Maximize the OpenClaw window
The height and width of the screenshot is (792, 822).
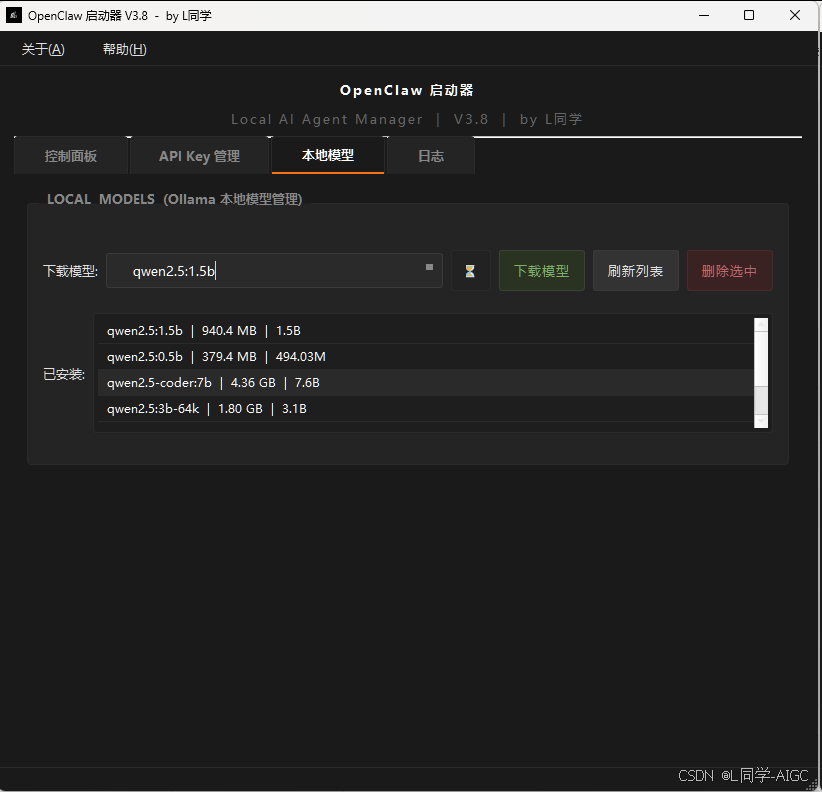749,15
